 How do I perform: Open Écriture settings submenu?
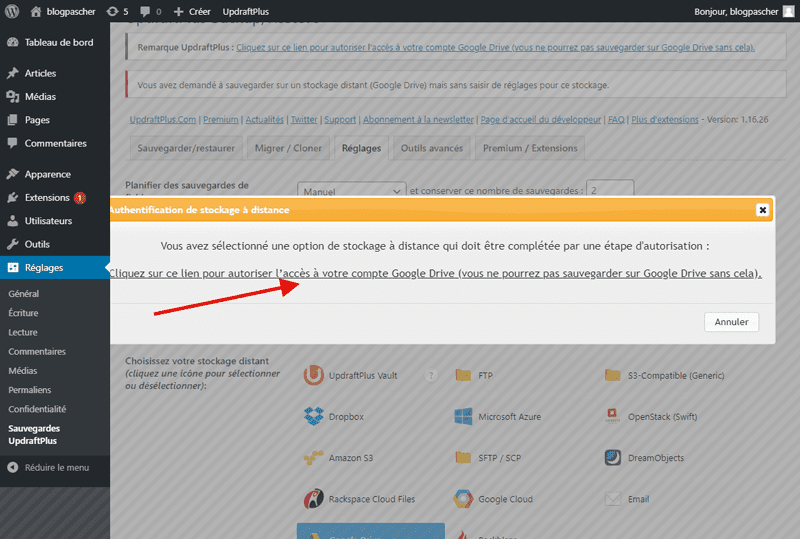[x=23, y=313]
